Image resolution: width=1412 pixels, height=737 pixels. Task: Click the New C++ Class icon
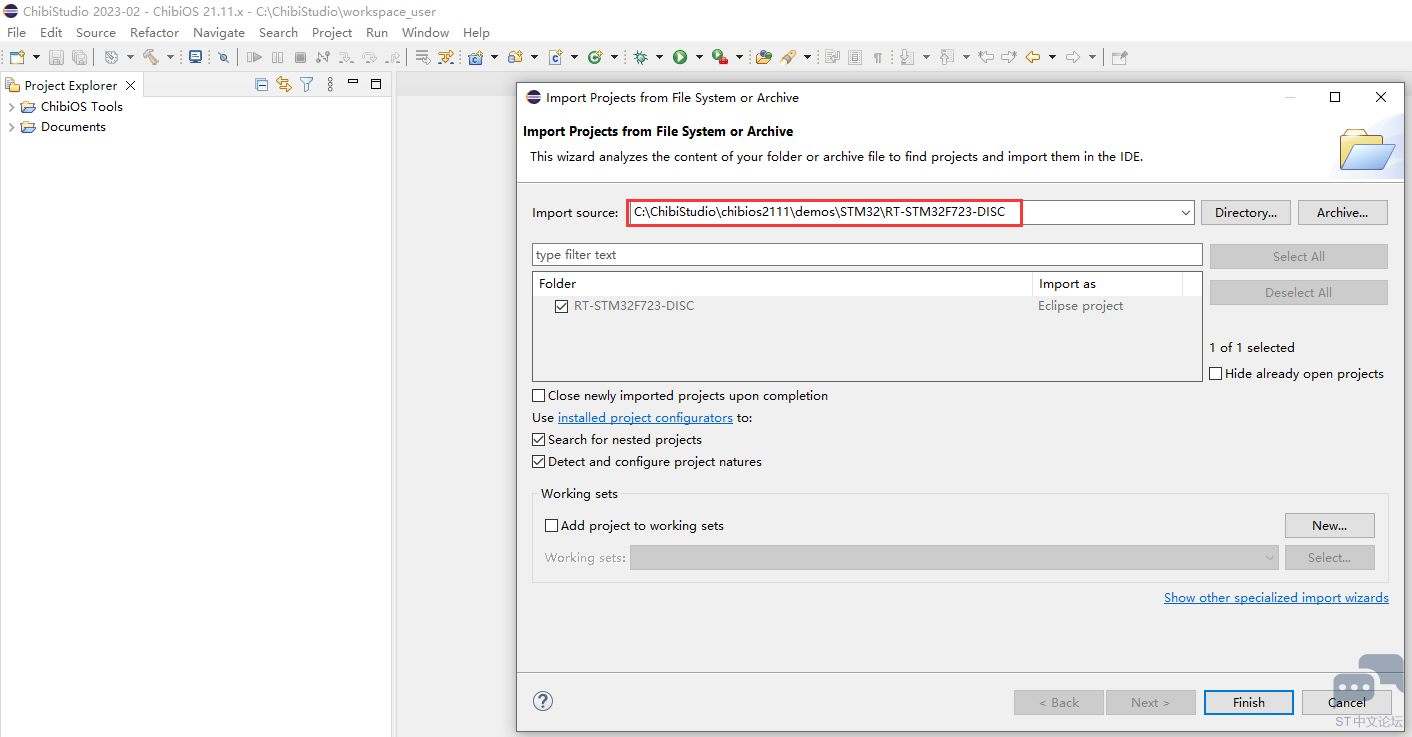pyautogui.click(x=595, y=57)
